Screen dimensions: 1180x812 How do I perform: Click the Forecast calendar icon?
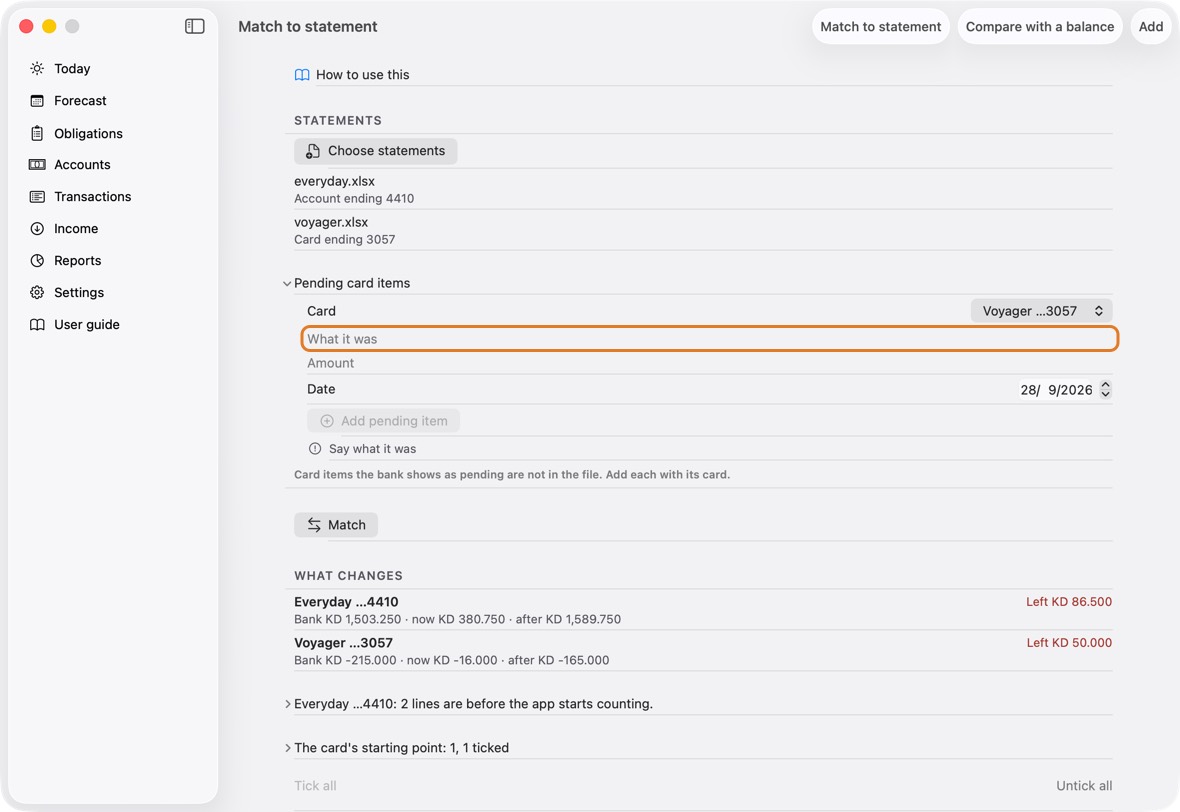coord(37,101)
